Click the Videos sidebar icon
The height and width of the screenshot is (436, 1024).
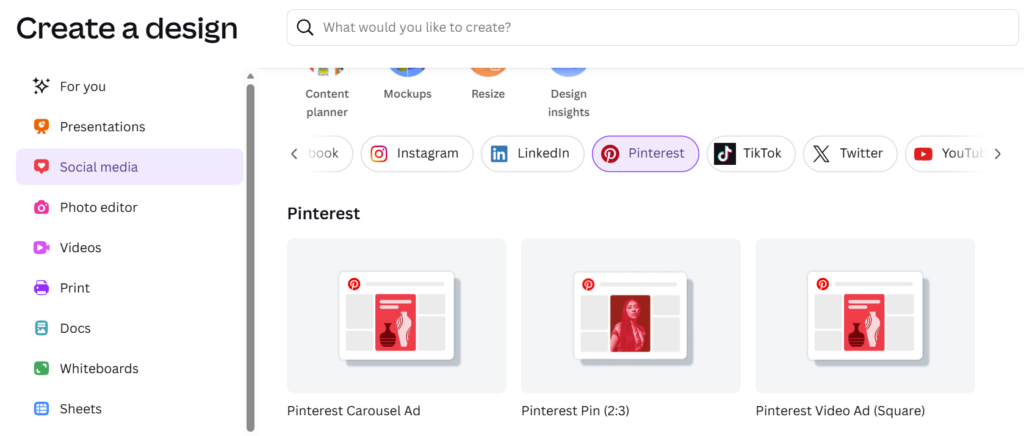pyautogui.click(x=41, y=247)
